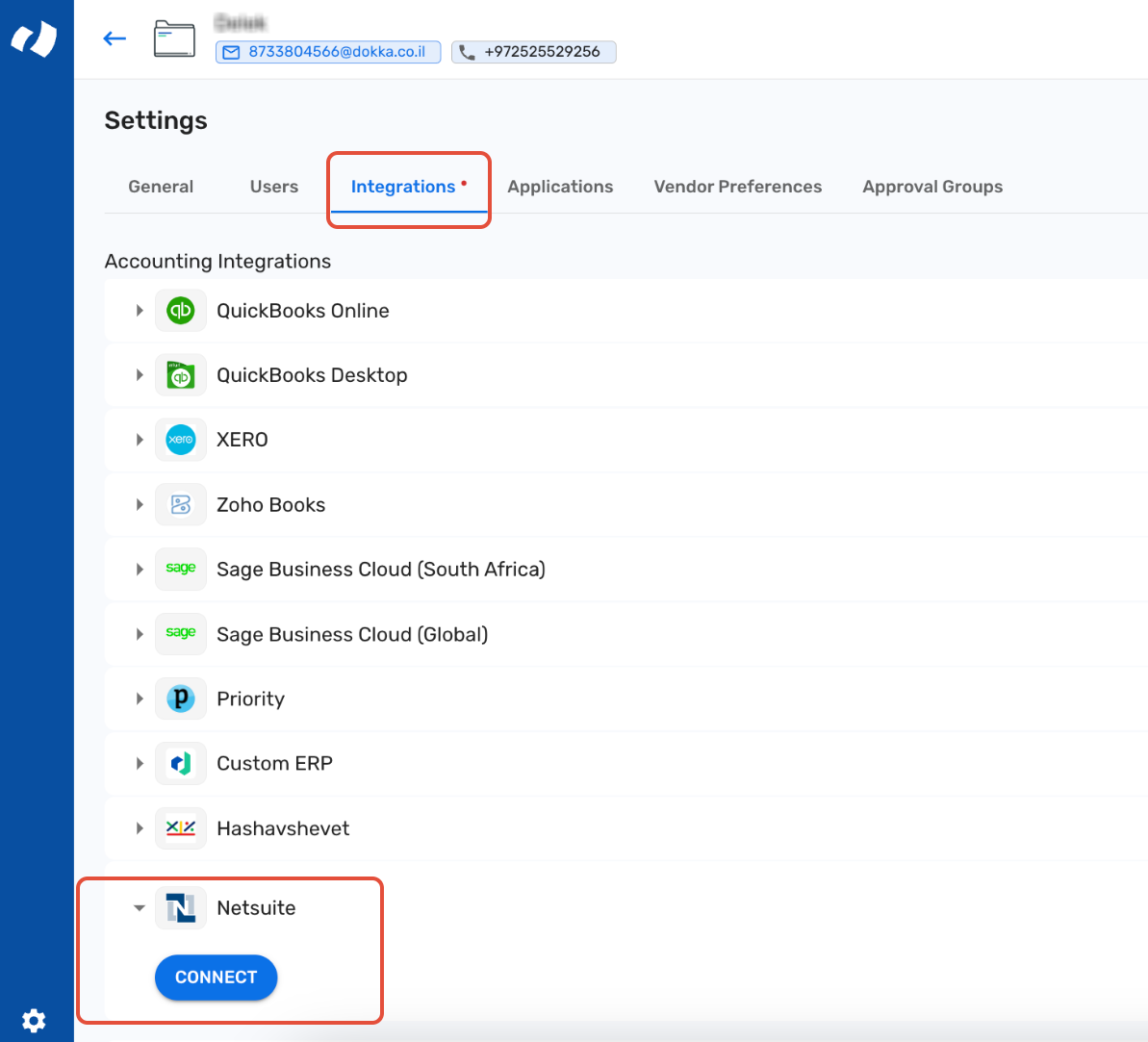Switch to the General tab
Image resolution: width=1148 pixels, height=1042 pixels.
161,187
